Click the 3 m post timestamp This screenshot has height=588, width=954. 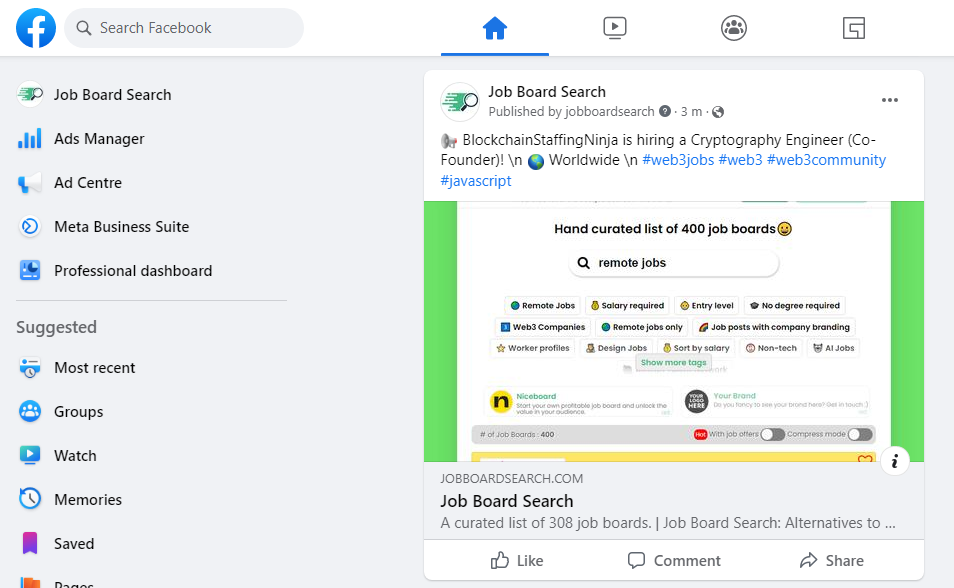(691, 112)
